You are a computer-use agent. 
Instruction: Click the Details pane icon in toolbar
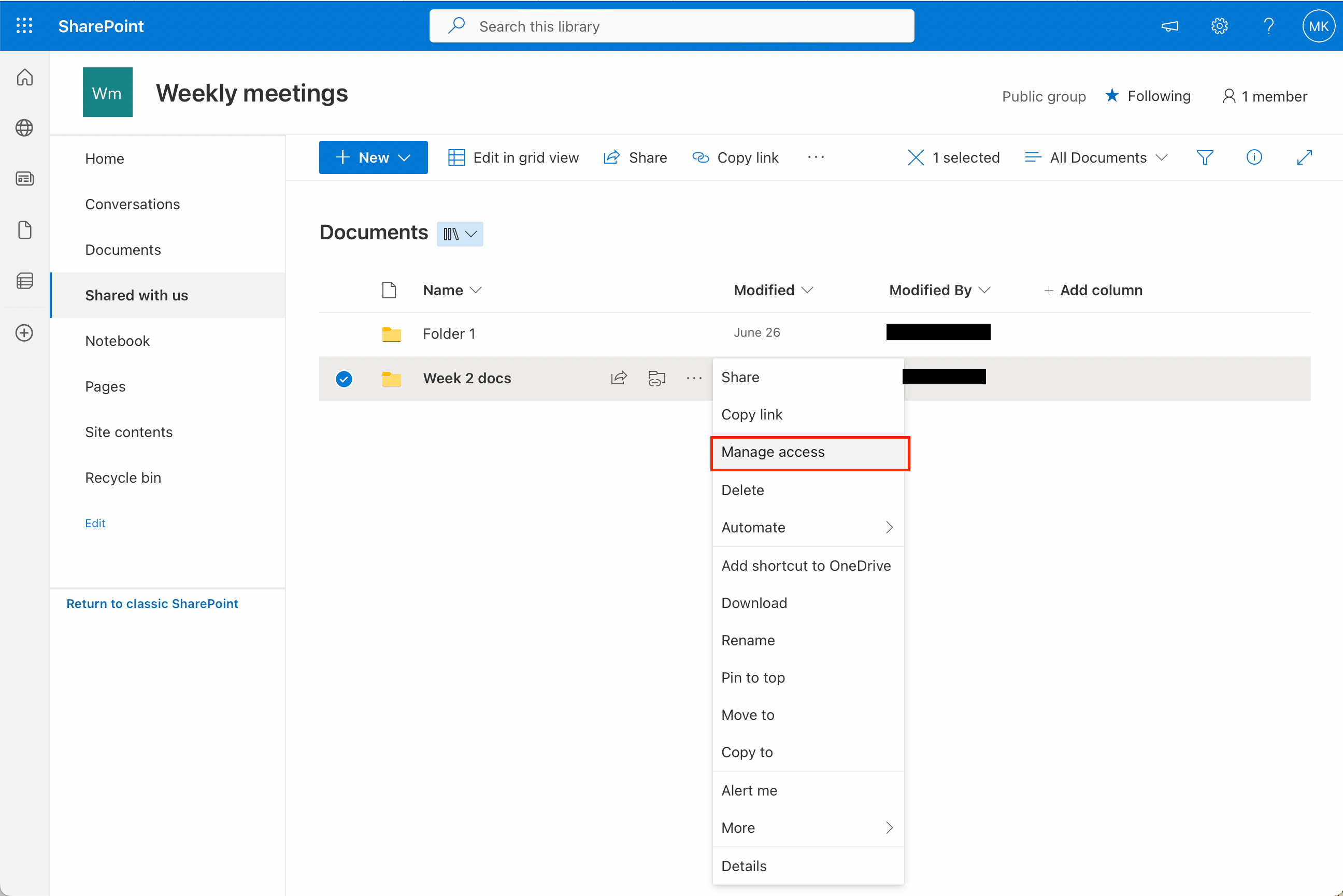tap(1254, 157)
